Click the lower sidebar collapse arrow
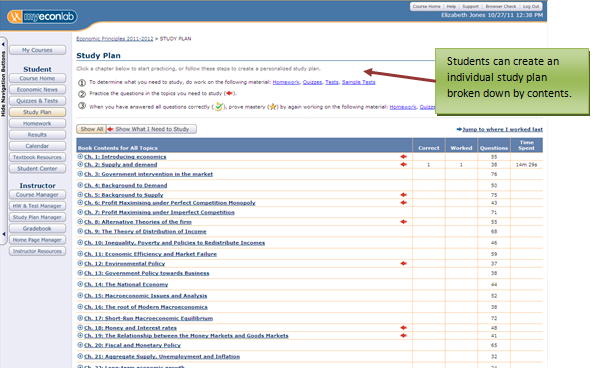The height and width of the screenshot is (368, 593). coord(3,234)
